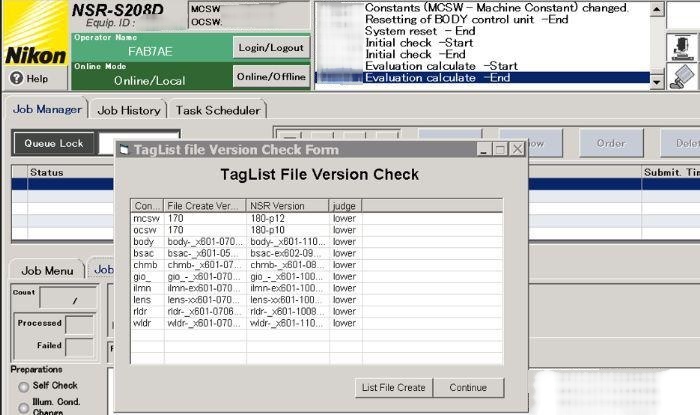Select the ilmn row in the version table
Screen dimensions: 700x415
click(317, 288)
